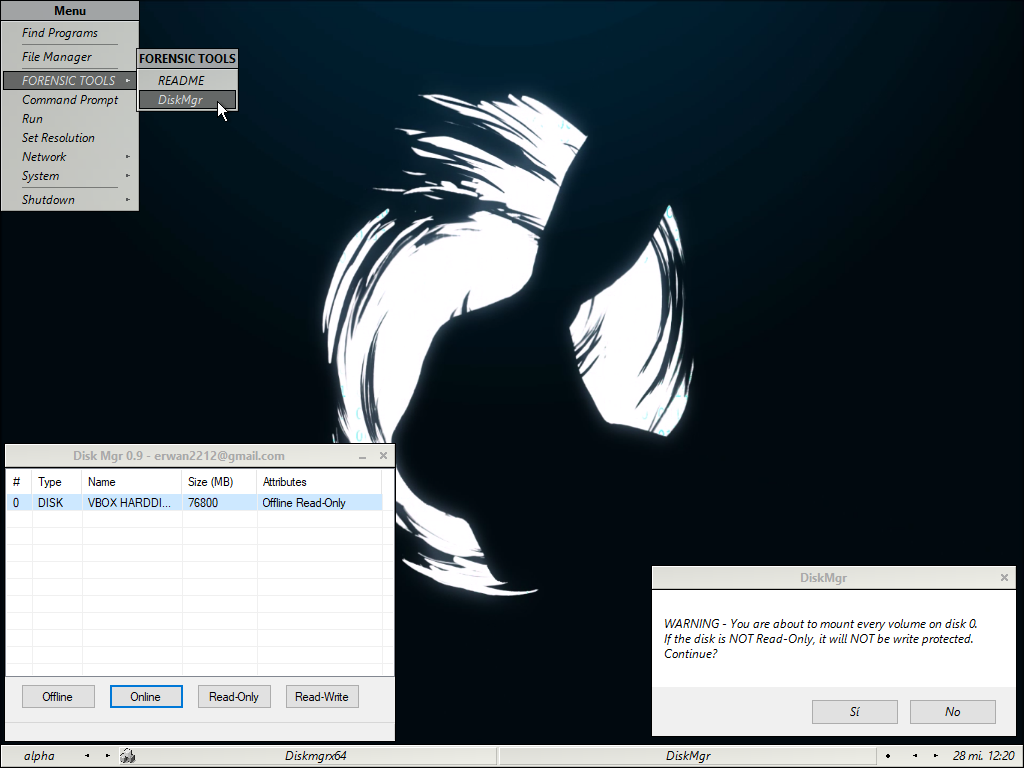Click the right arrow beside the alpha label
The image size is (1024, 768).
coord(107,756)
